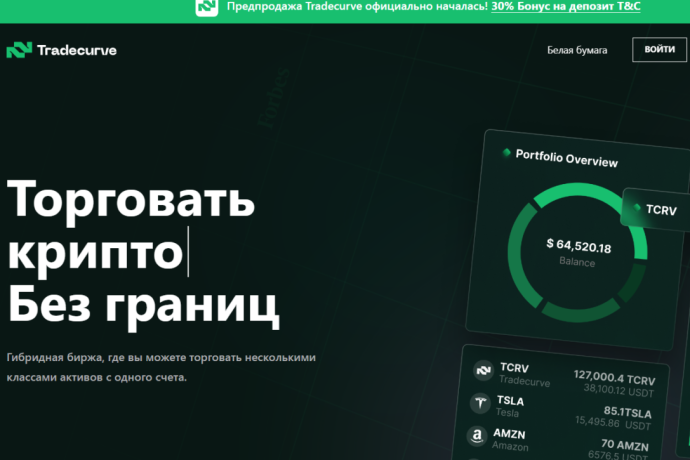
Task: Click the TCRV tag on the donut chart
Action: click(x=656, y=210)
